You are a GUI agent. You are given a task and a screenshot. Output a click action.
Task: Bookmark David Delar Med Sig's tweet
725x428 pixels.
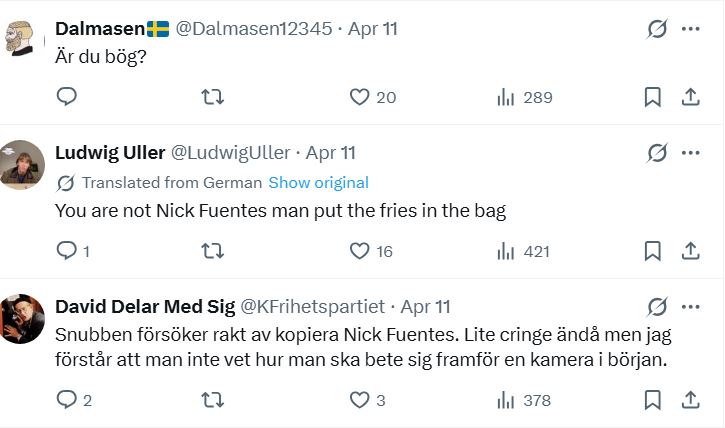pos(652,400)
